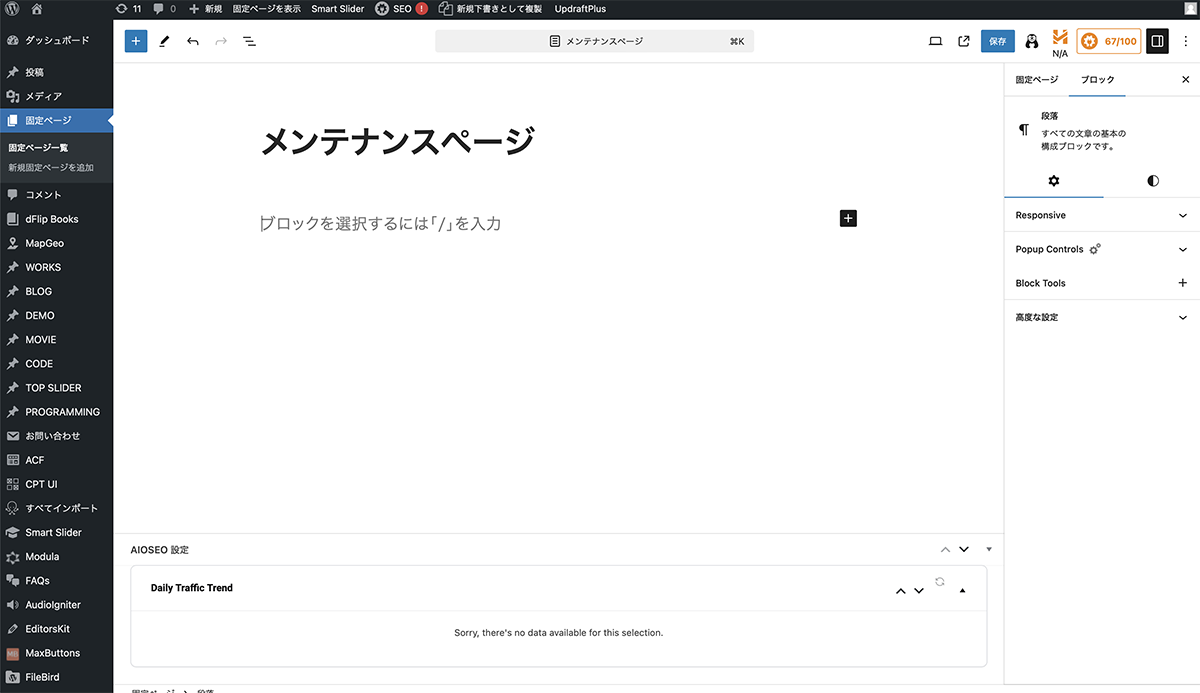Toggle the settings sidebar panel button

click(1157, 42)
